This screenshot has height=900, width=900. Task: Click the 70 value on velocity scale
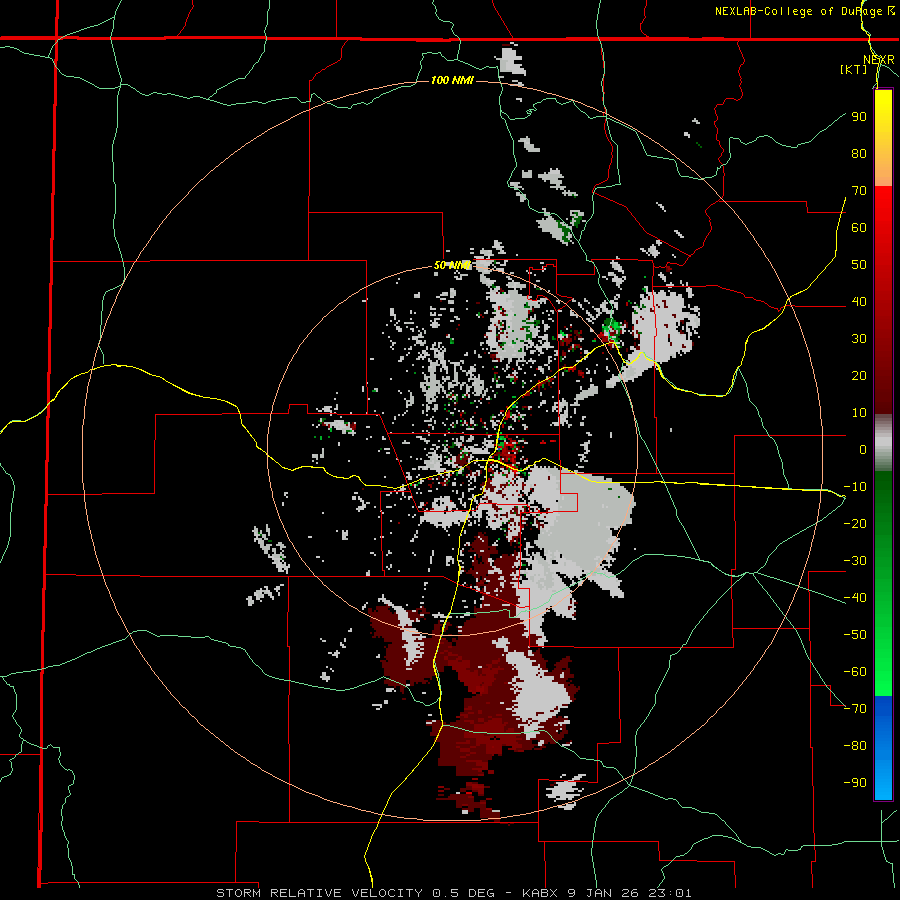click(x=859, y=191)
